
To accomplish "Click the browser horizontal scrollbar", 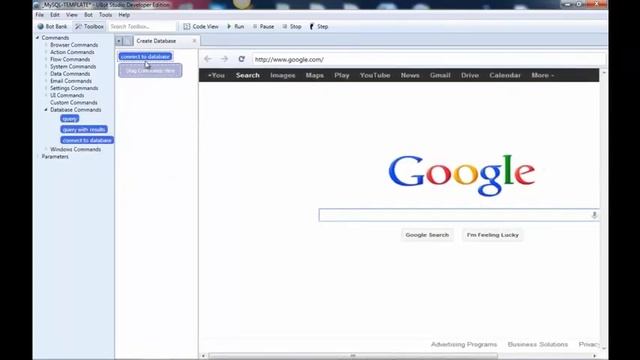I will tap(353, 356).
